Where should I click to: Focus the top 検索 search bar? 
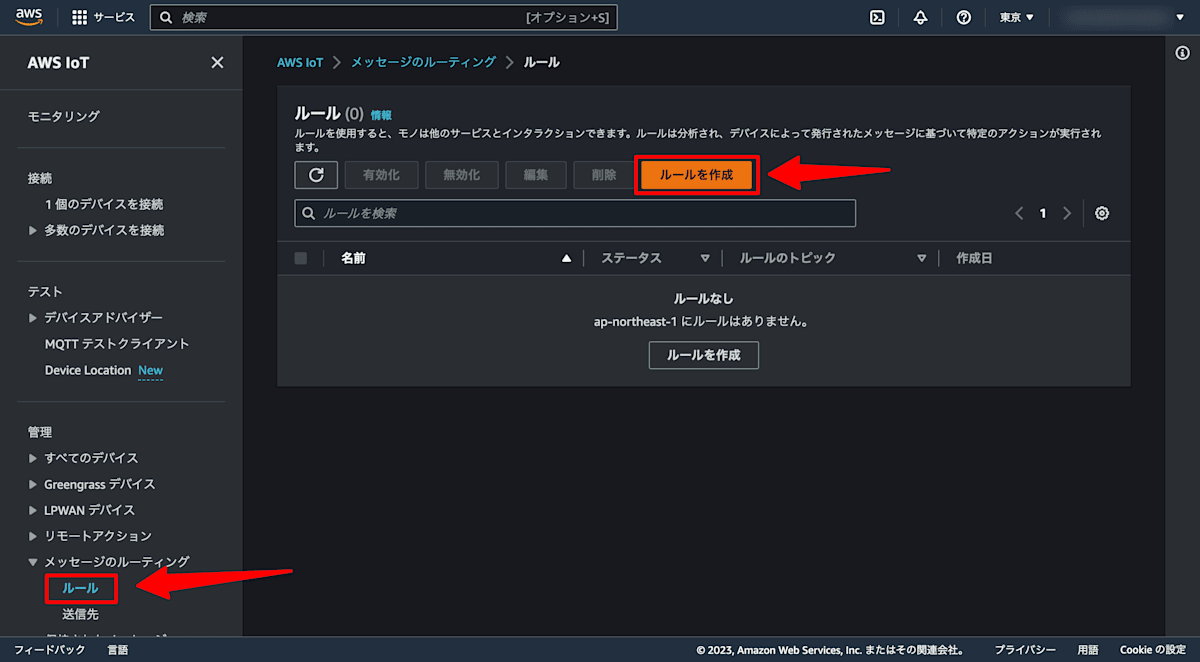pos(384,17)
